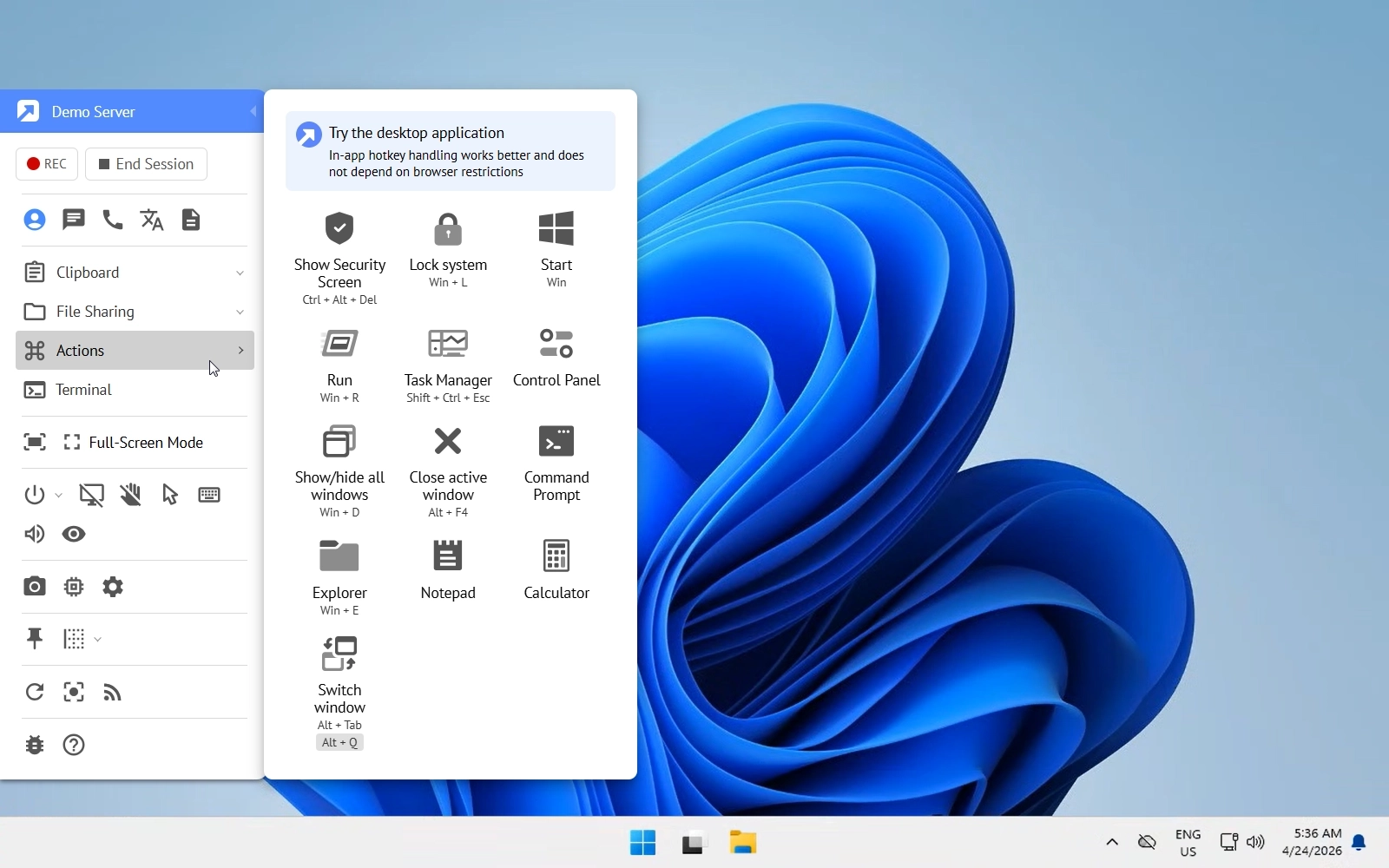Open Control Panel action
The width and height of the screenshot is (1389, 868).
[556, 357]
